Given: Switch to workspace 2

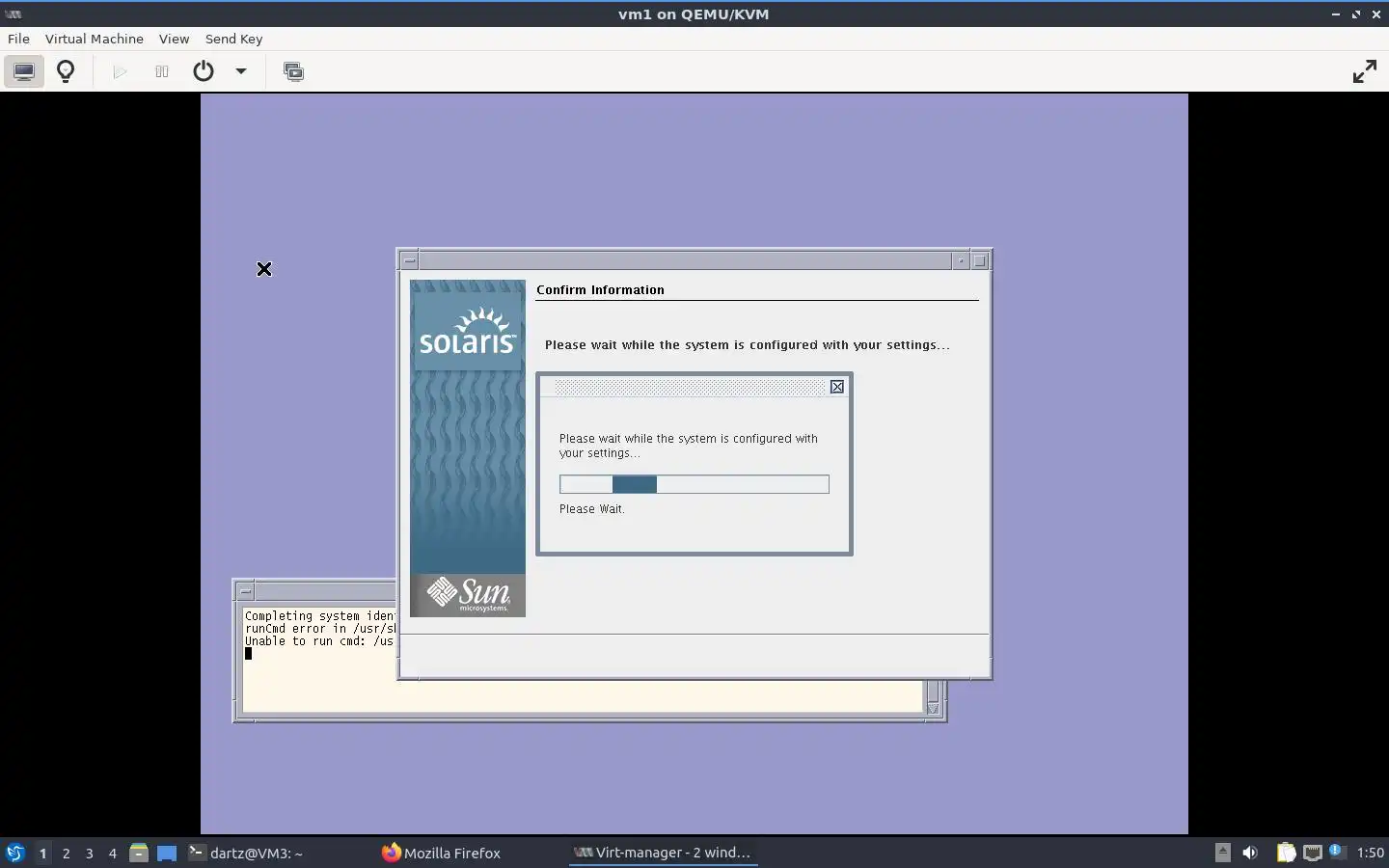Looking at the screenshot, I should pyautogui.click(x=66, y=853).
